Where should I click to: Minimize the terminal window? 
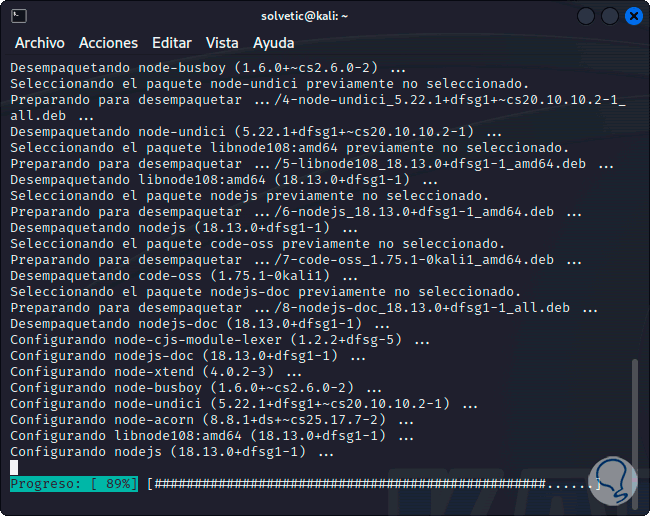[585, 16]
